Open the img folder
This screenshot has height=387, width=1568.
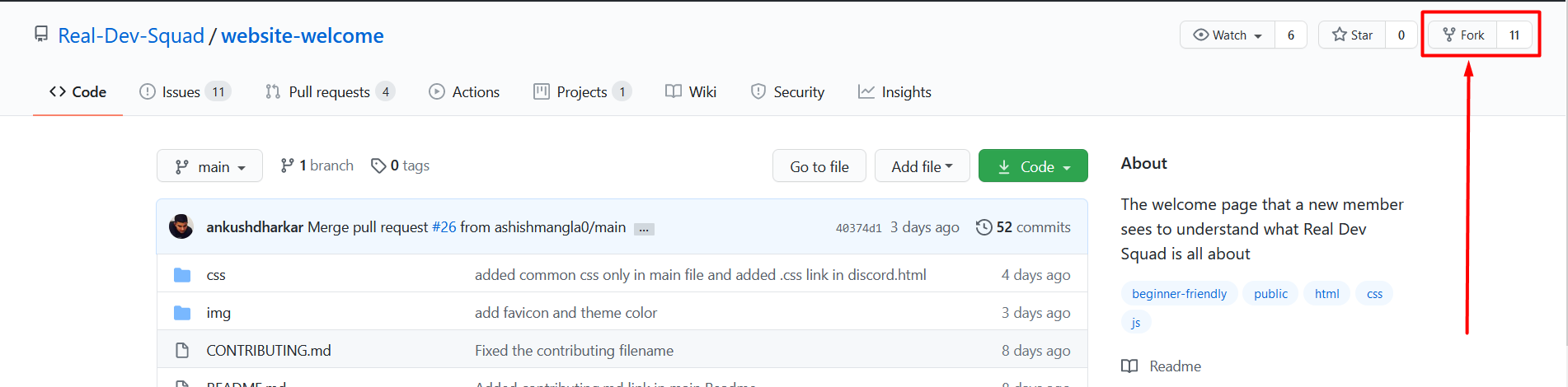(x=218, y=313)
